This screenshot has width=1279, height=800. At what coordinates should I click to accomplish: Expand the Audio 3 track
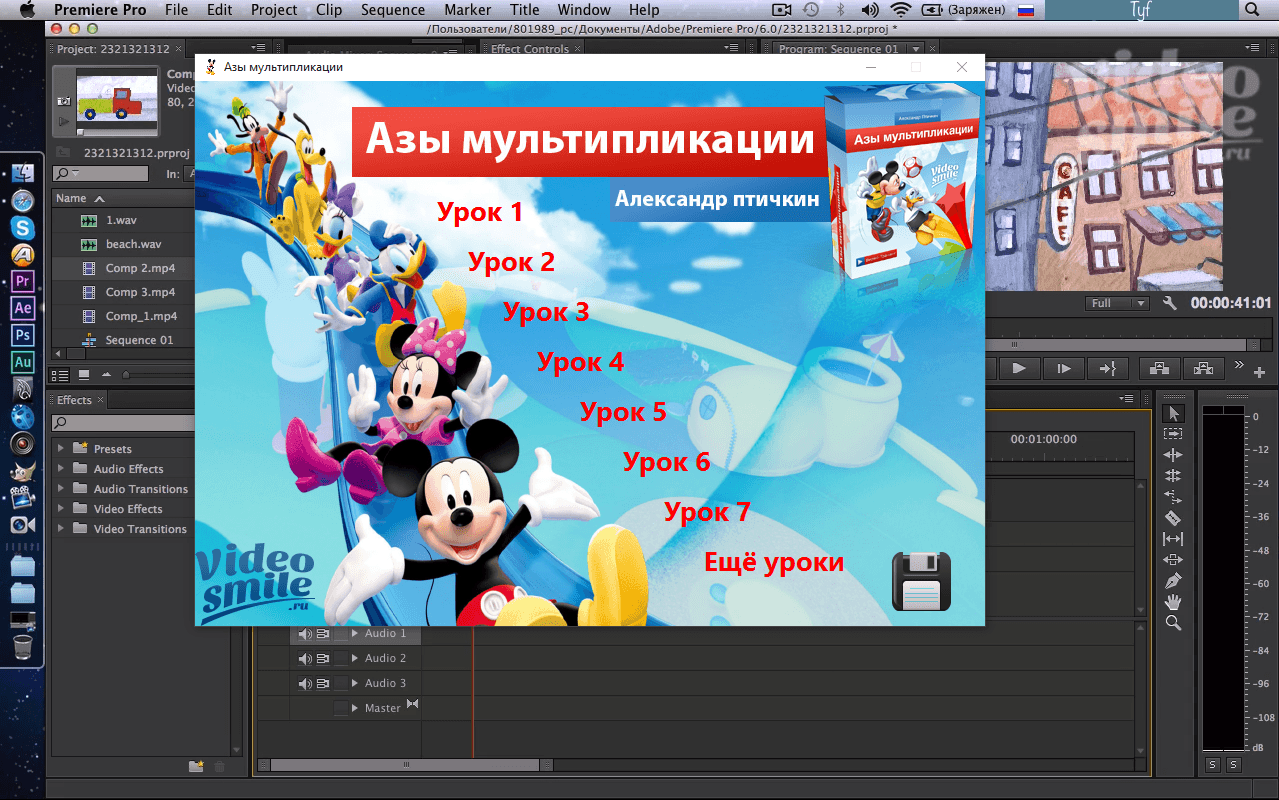click(355, 684)
